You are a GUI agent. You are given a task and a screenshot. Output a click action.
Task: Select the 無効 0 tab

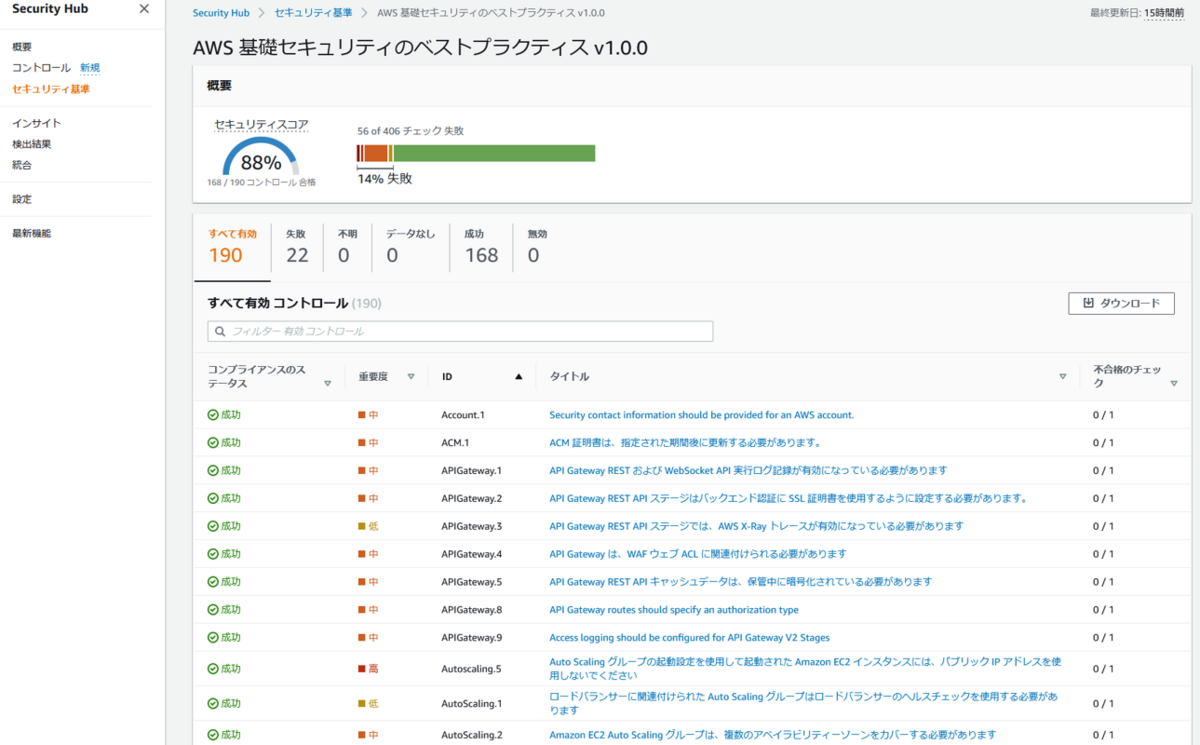click(x=537, y=246)
